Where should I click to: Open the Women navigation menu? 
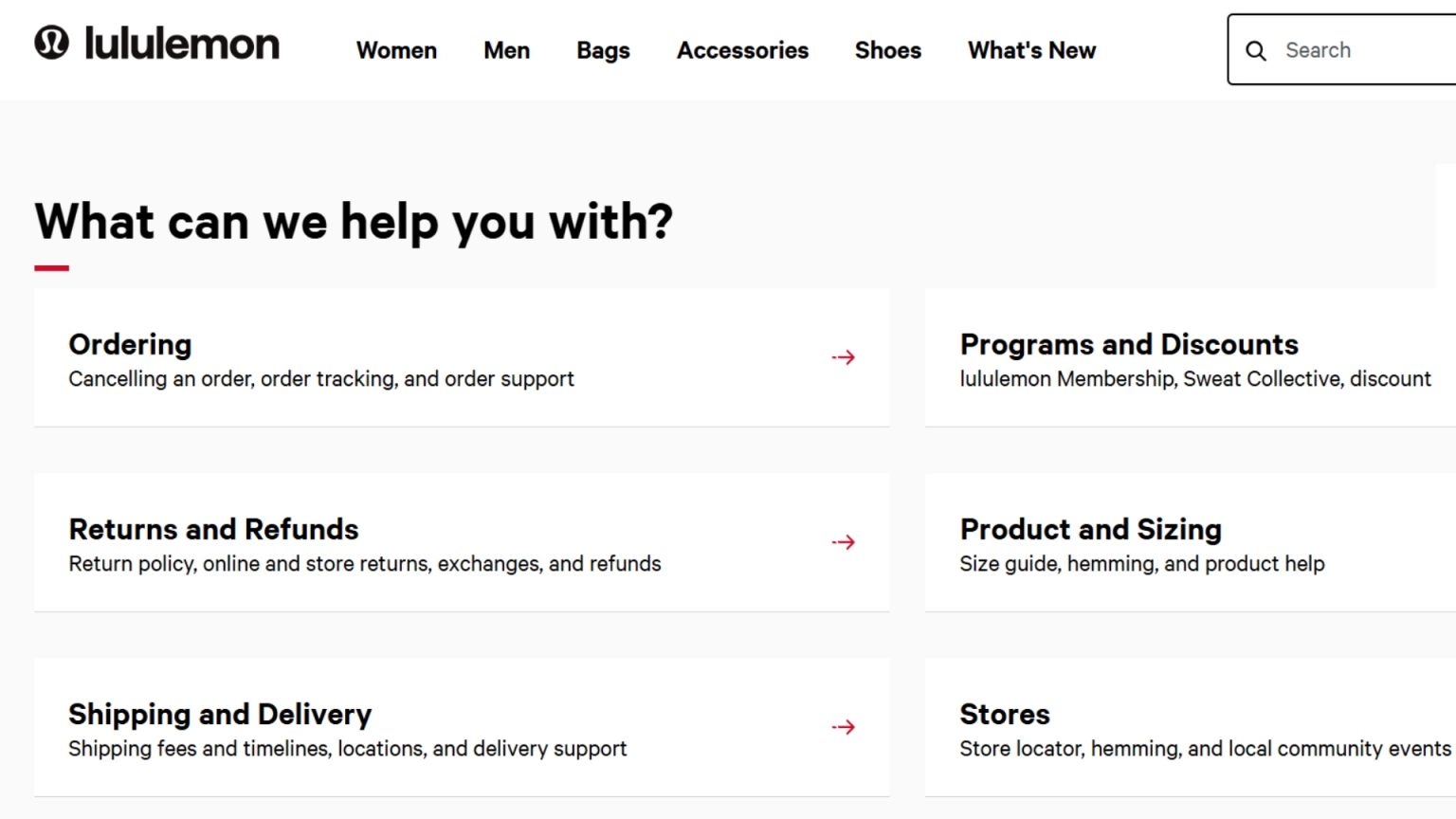396,50
